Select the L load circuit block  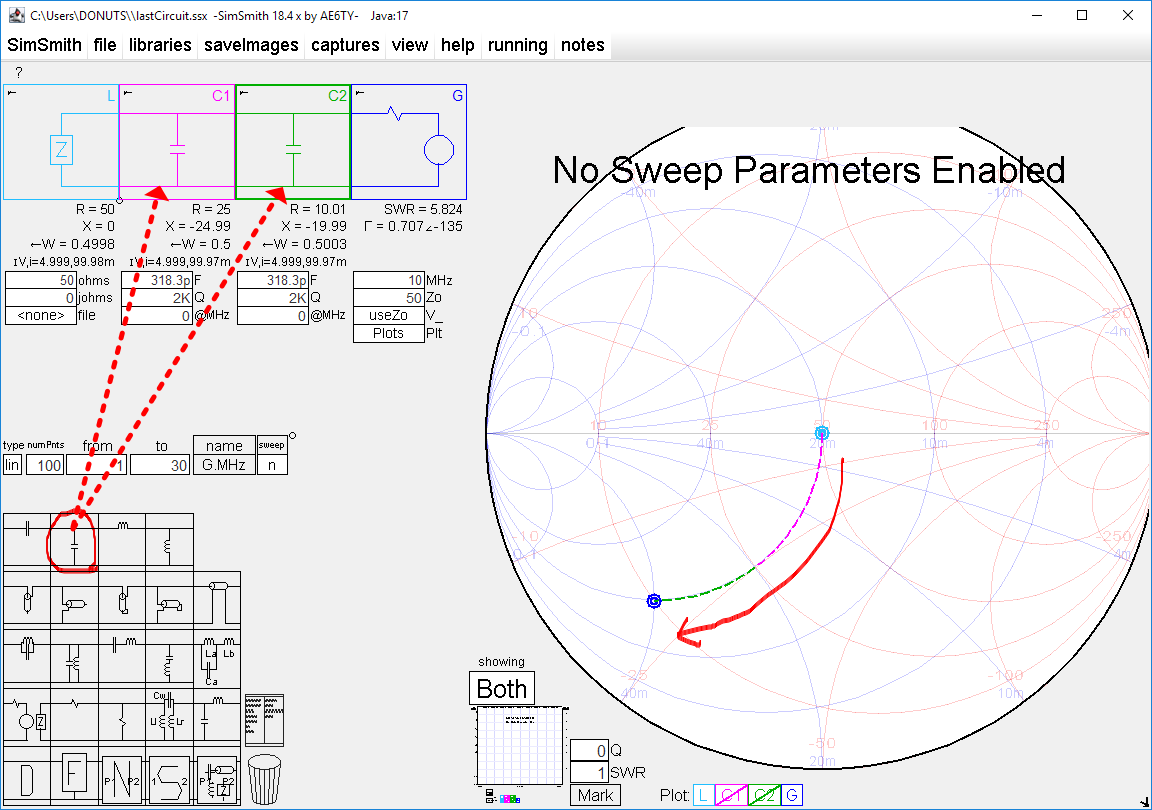(61, 142)
